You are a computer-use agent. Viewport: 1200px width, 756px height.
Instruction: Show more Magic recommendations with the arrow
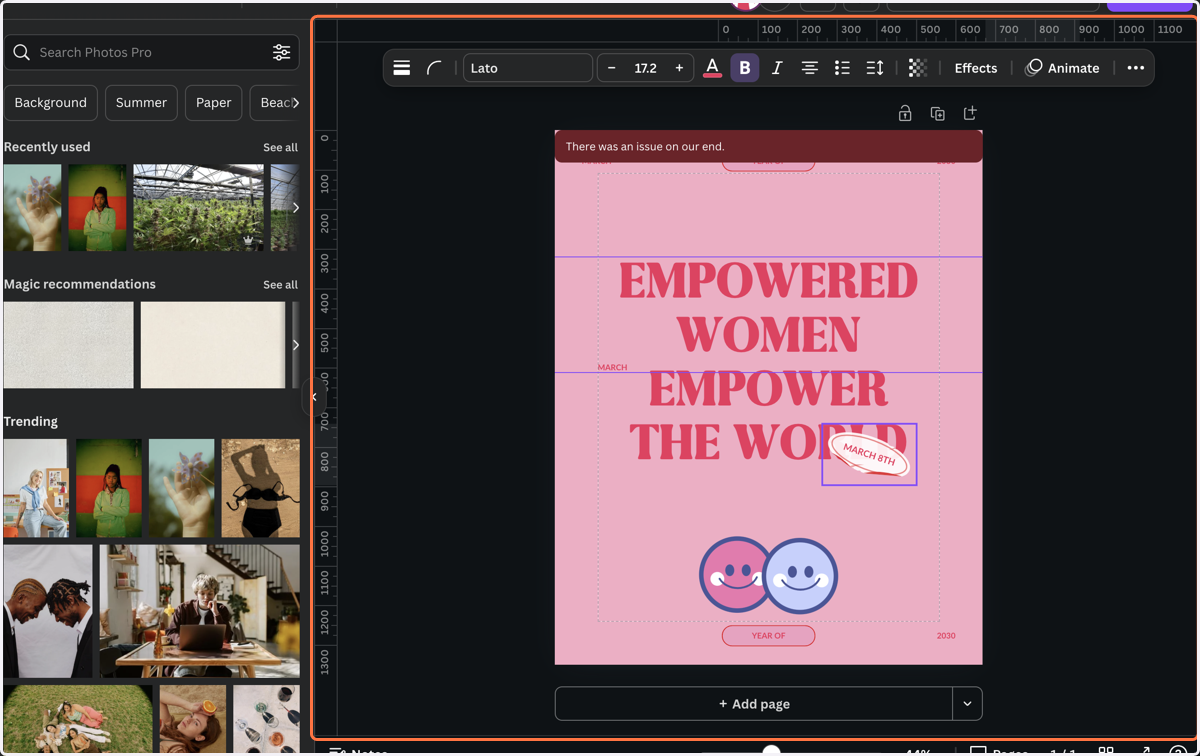pos(295,345)
